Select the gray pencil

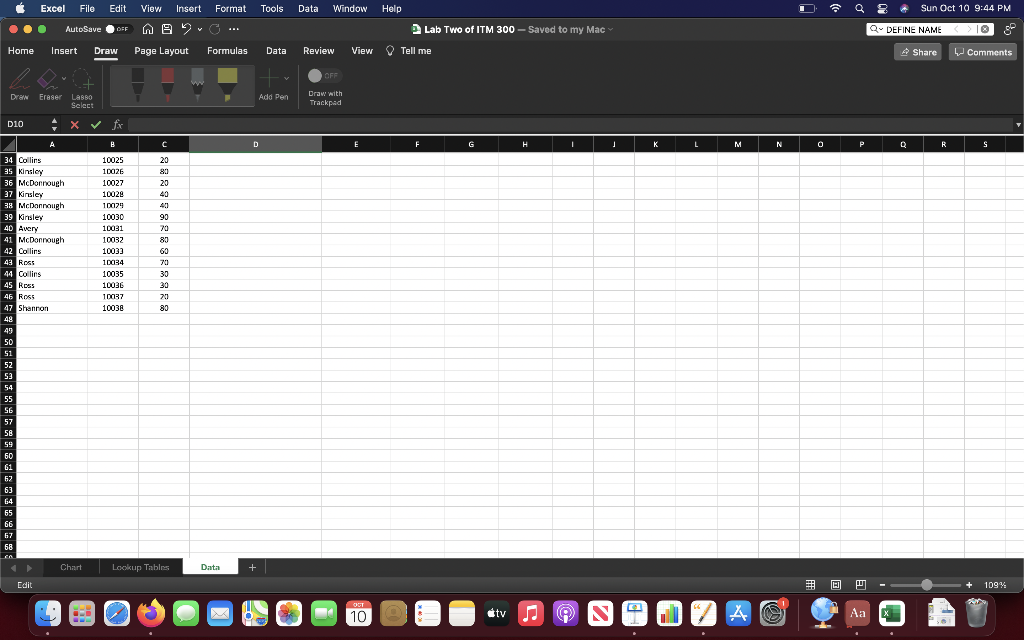click(x=195, y=80)
